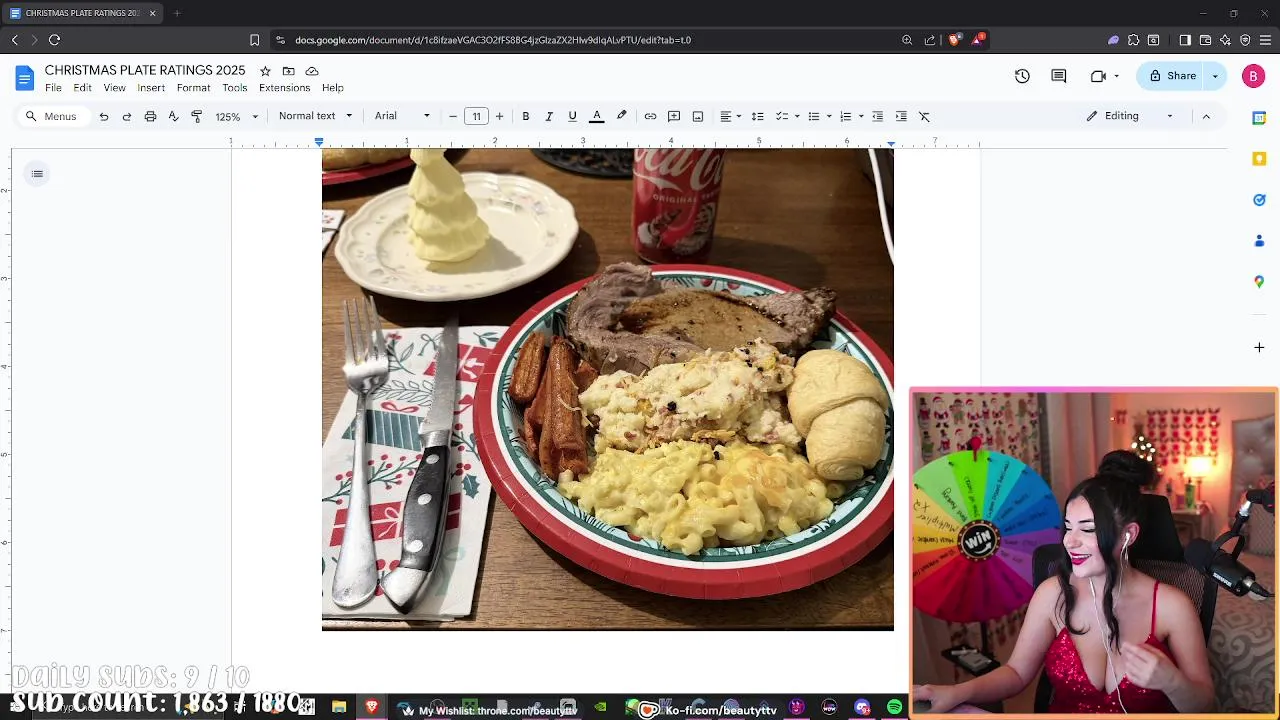Screen dimensions: 1280x720
Task: Open the browser Extensions puzzle icon
Action: 1133,40
